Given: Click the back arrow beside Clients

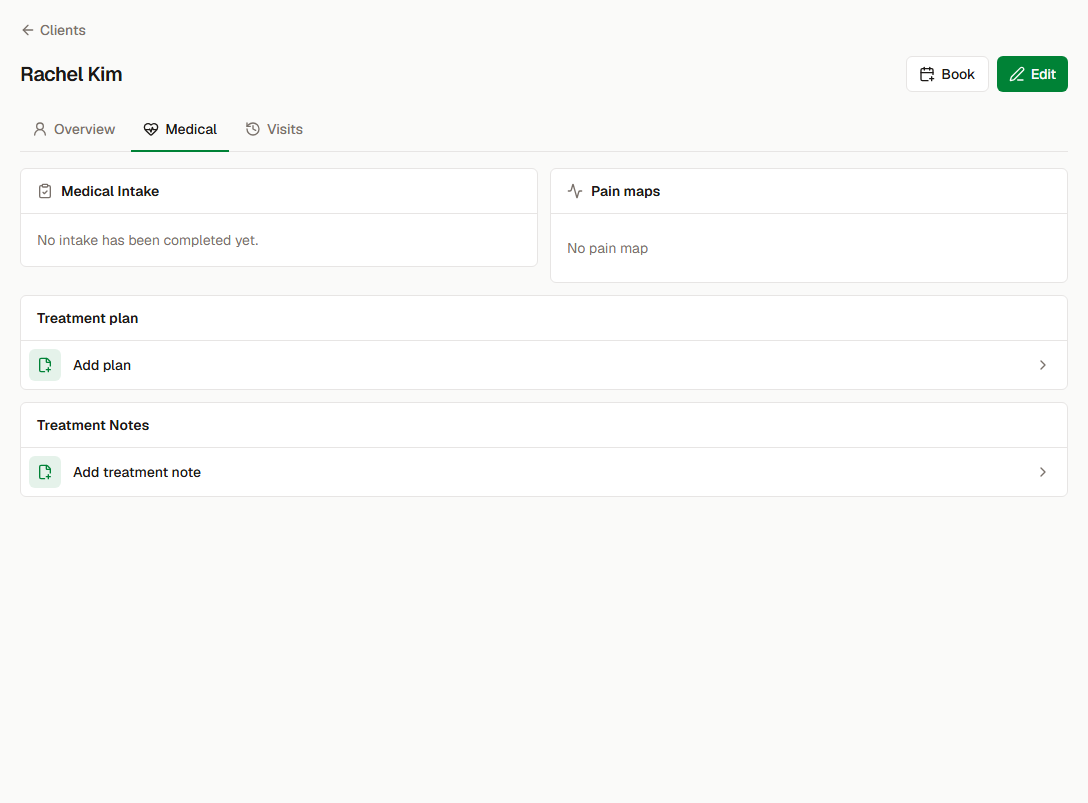Looking at the screenshot, I should [x=28, y=30].
